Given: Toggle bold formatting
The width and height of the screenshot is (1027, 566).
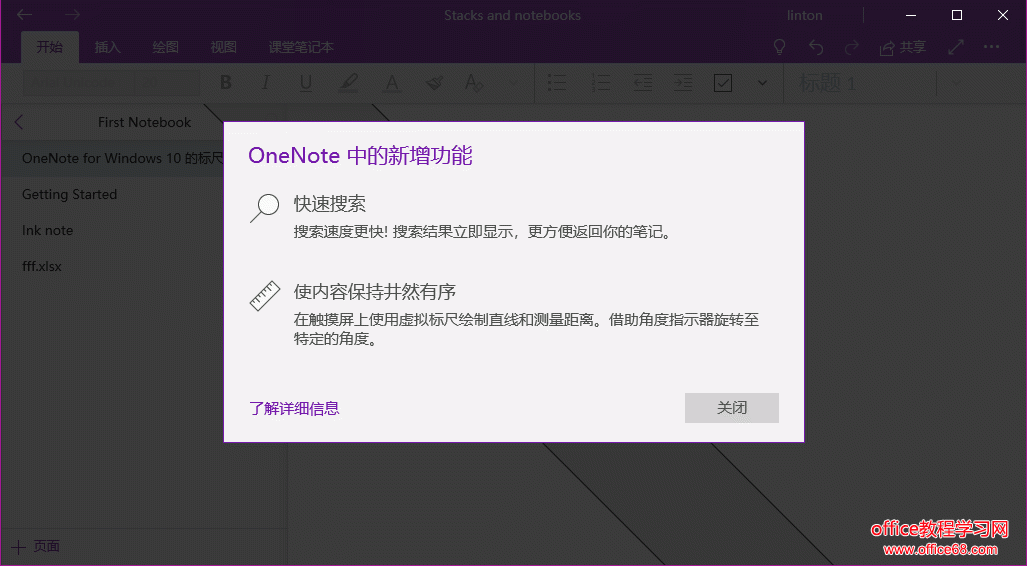Looking at the screenshot, I should point(226,83).
